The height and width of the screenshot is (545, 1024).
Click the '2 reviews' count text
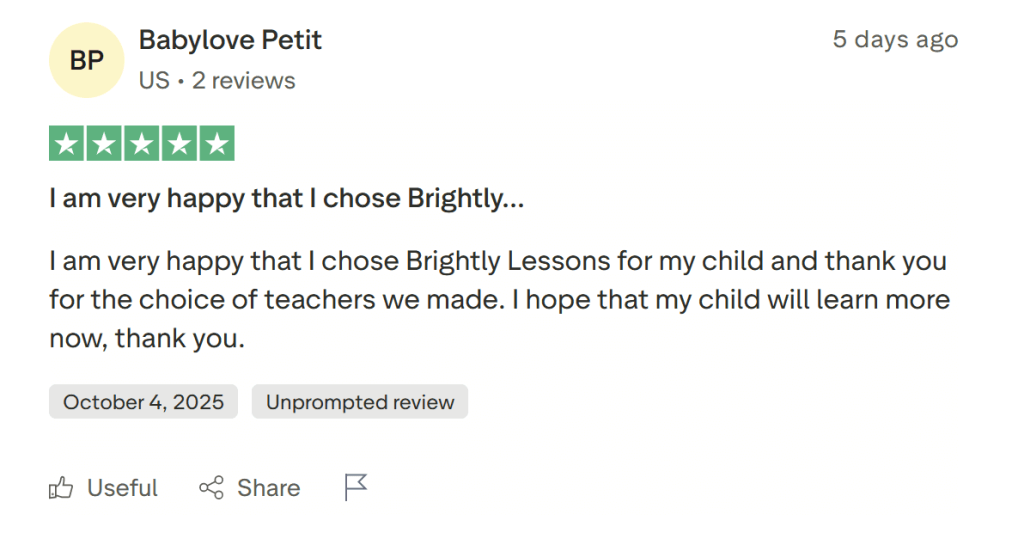tap(244, 80)
